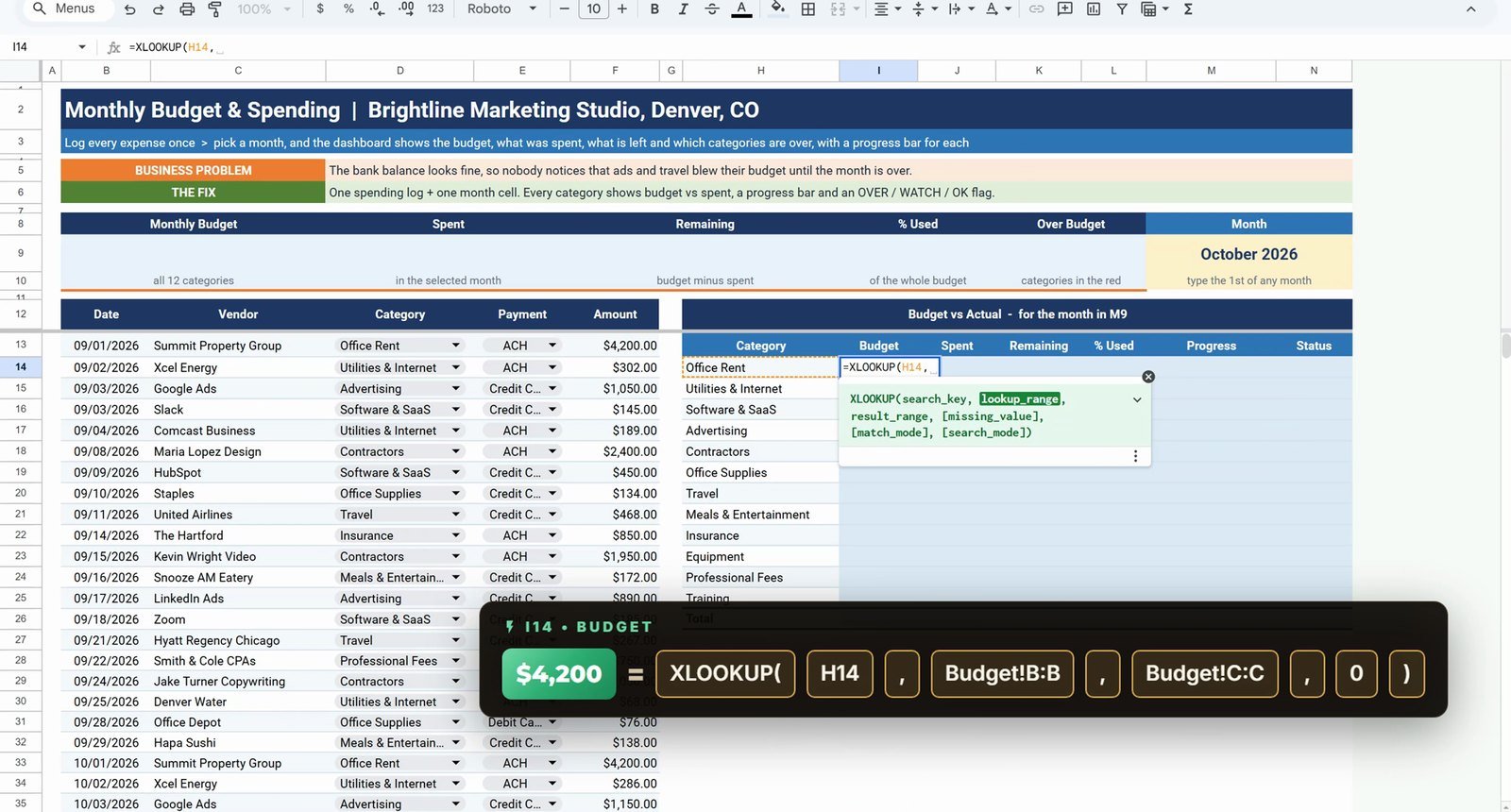Increase decimal places
The image size is (1511, 812).
(406, 9)
